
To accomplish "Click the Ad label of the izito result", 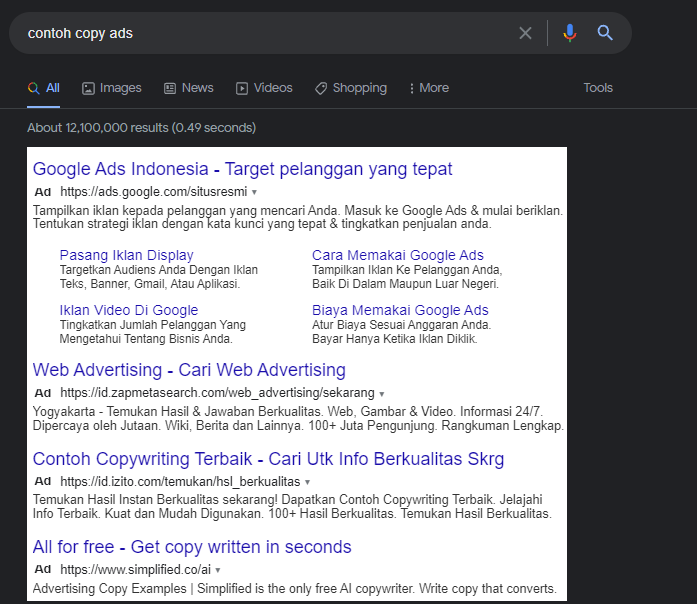I will [43, 481].
